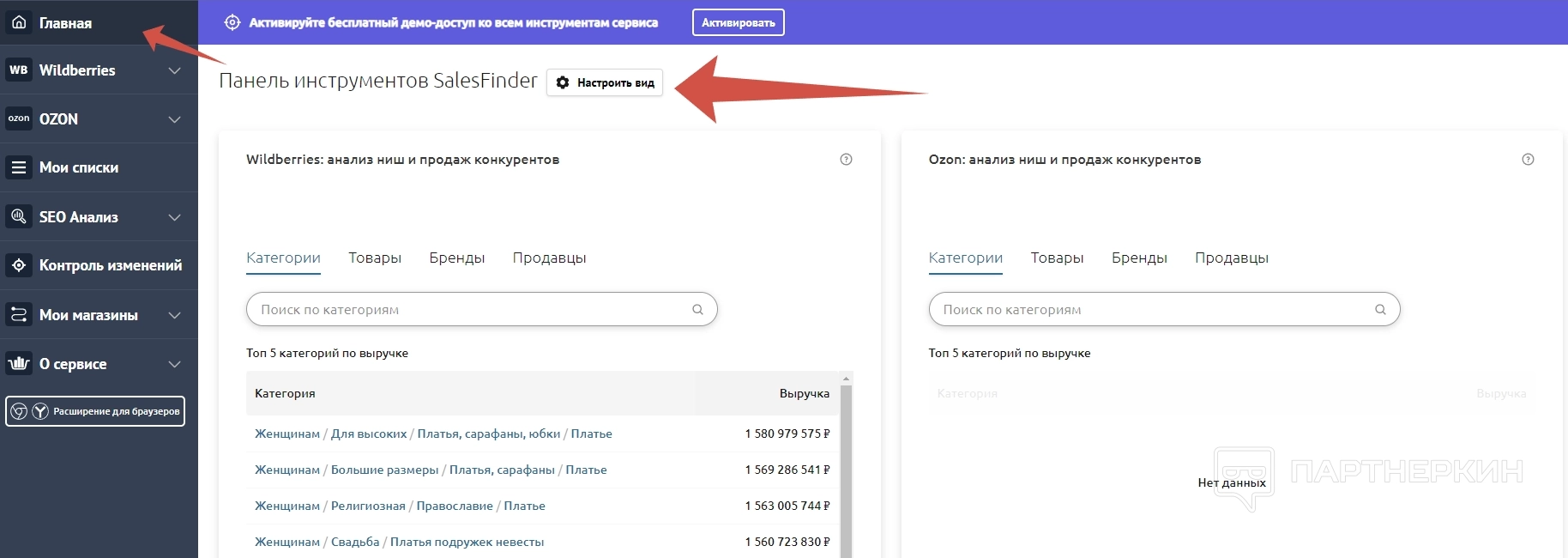1568x558 pixels.
Task: Click the Контроль изменений target icon
Action: coord(19,265)
